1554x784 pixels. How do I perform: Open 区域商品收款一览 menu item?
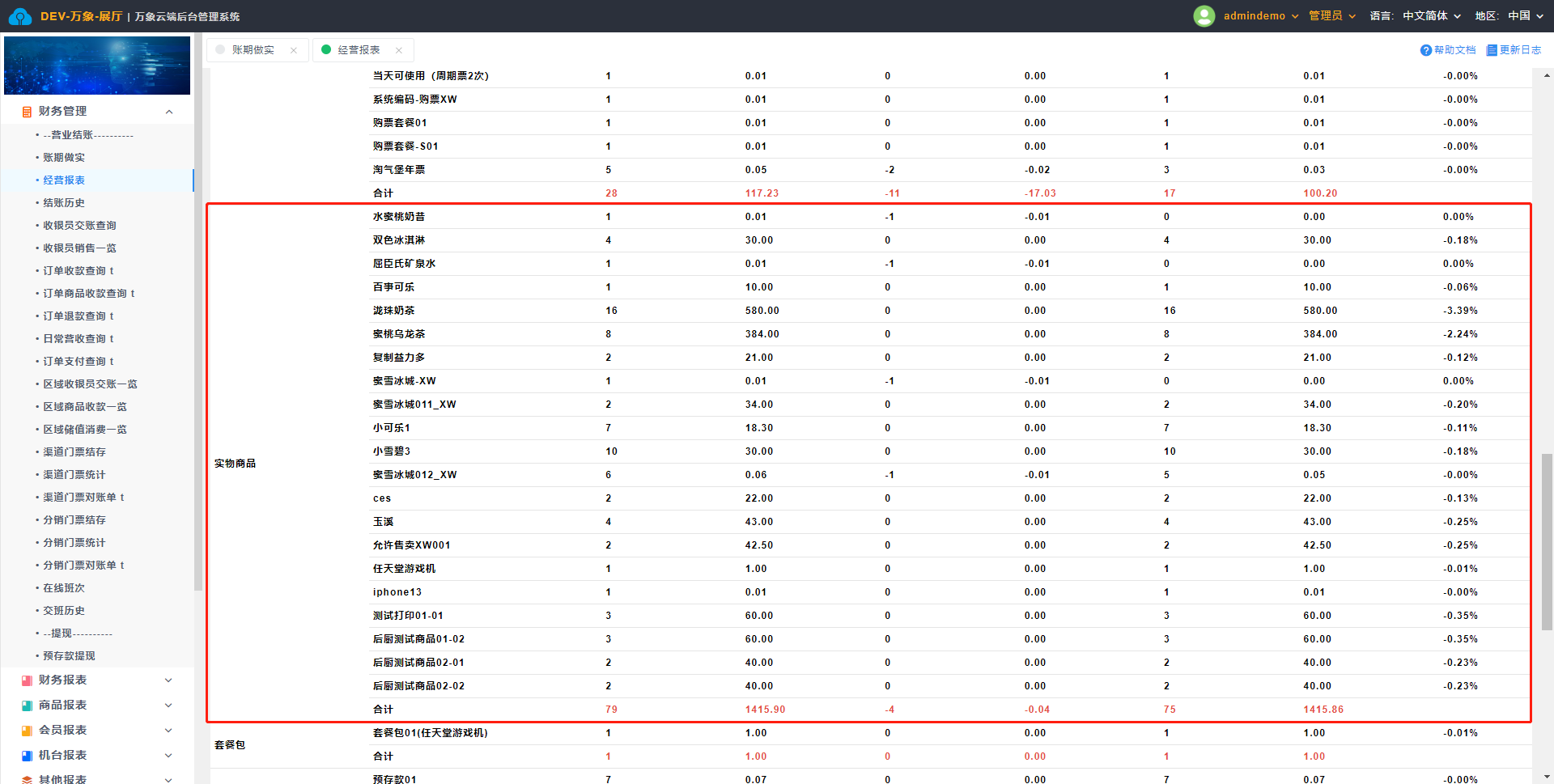click(x=85, y=407)
